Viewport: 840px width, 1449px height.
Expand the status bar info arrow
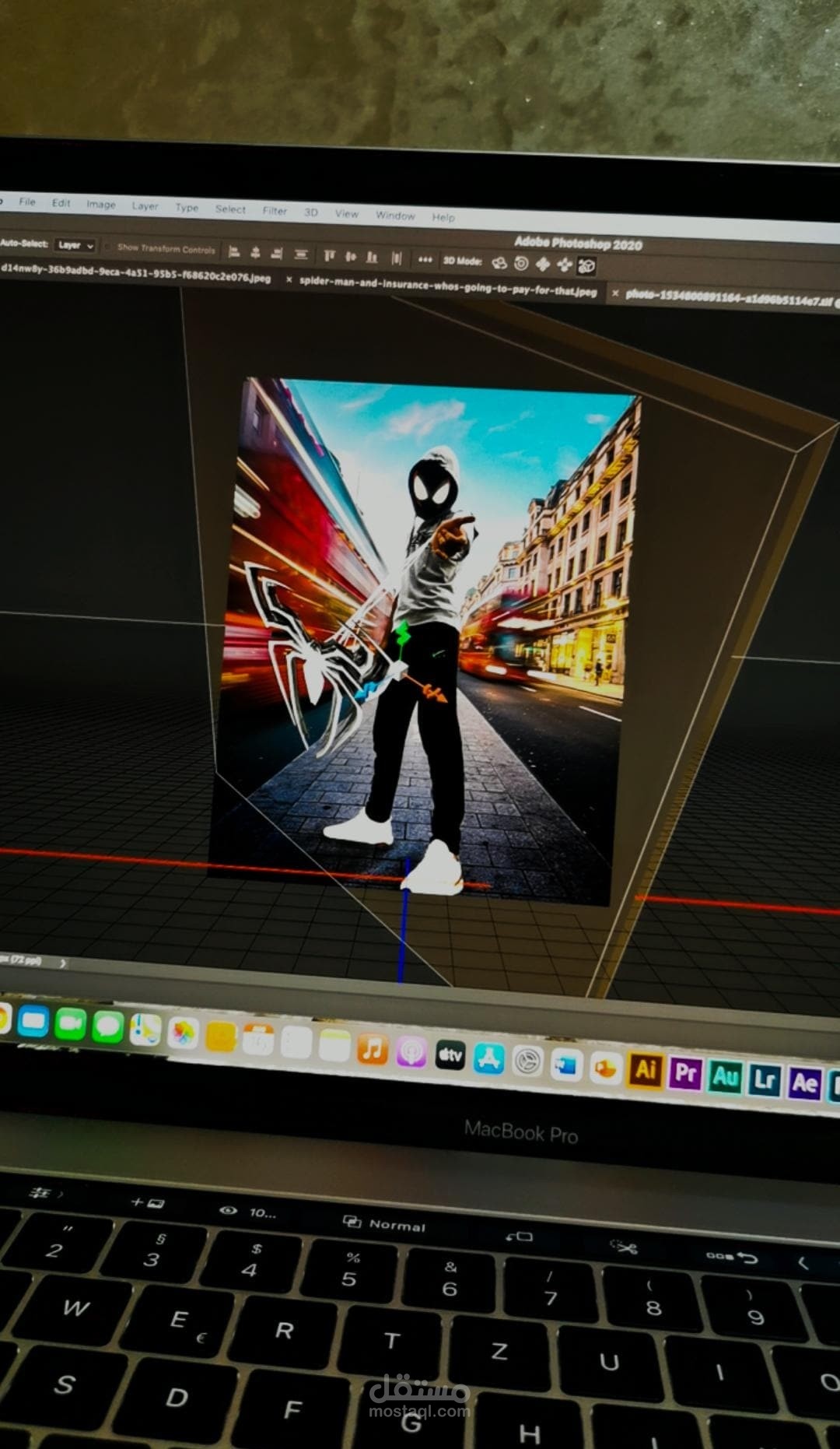(x=63, y=963)
